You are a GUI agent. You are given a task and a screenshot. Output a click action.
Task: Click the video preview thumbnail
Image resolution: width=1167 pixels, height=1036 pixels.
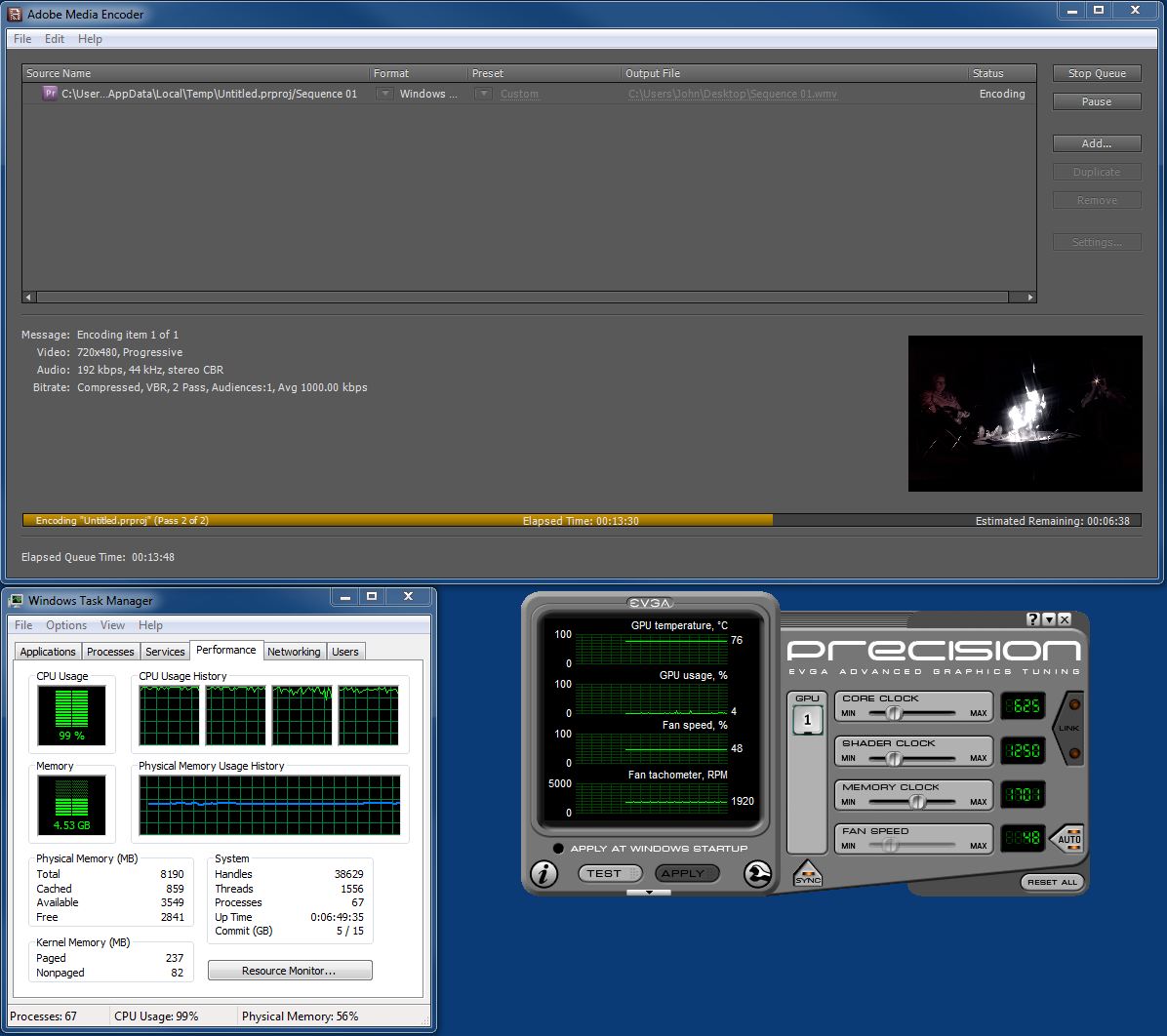(x=1025, y=413)
